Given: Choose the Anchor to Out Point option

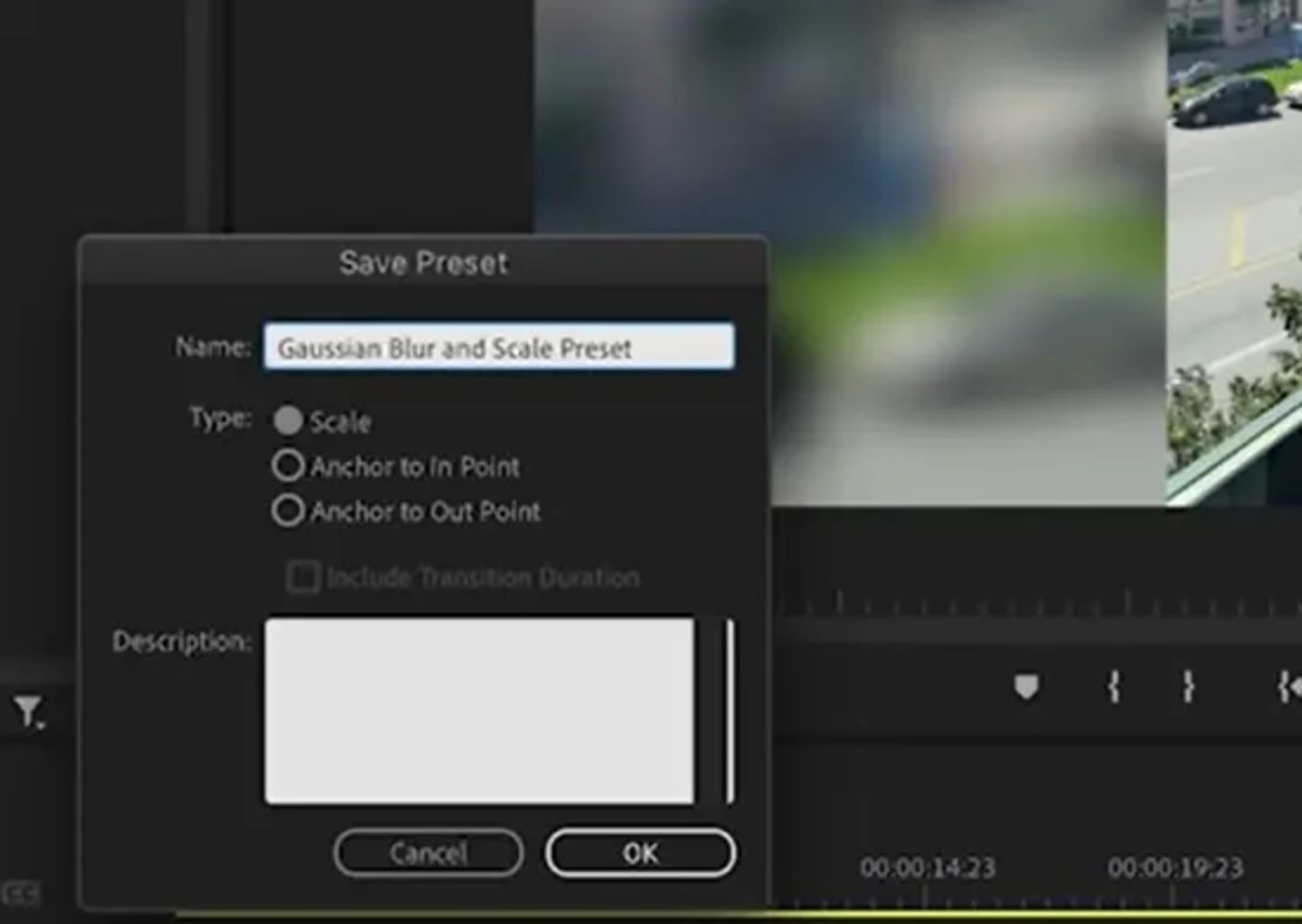Looking at the screenshot, I should pyautogui.click(x=288, y=510).
